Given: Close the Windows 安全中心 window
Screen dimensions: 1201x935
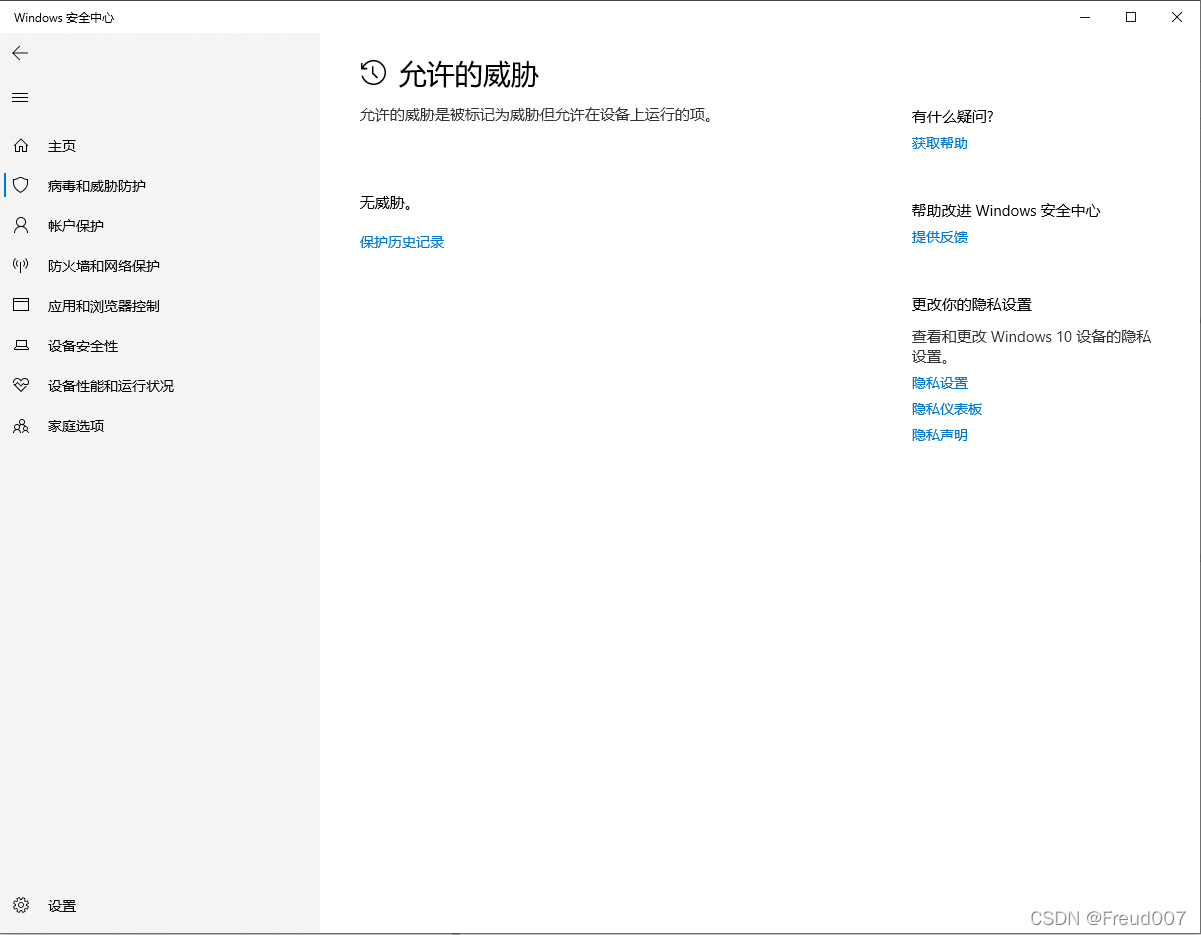Looking at the screenshot, I should point(1177,17).
